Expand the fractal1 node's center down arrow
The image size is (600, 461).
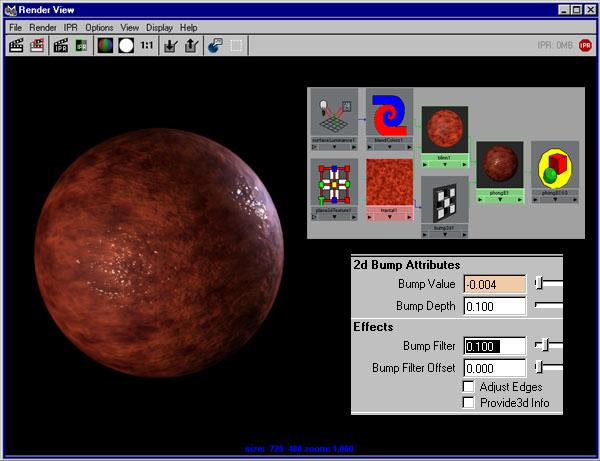[x=390, y=217]
